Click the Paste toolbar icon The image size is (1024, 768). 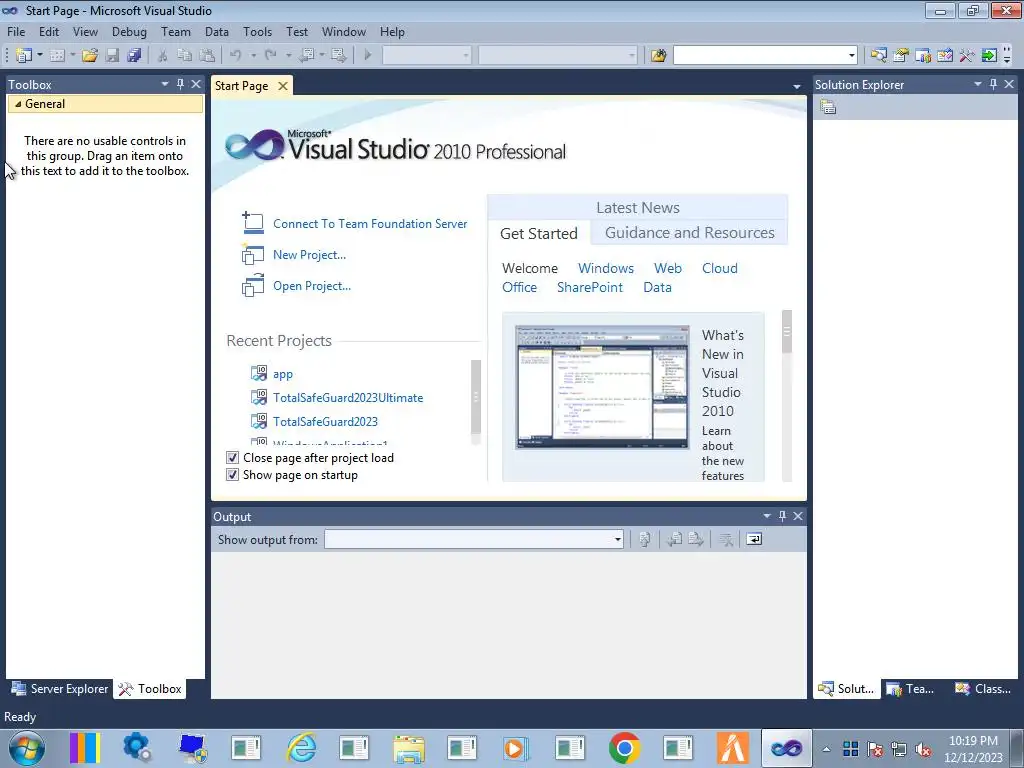click(x=207, y=56)
